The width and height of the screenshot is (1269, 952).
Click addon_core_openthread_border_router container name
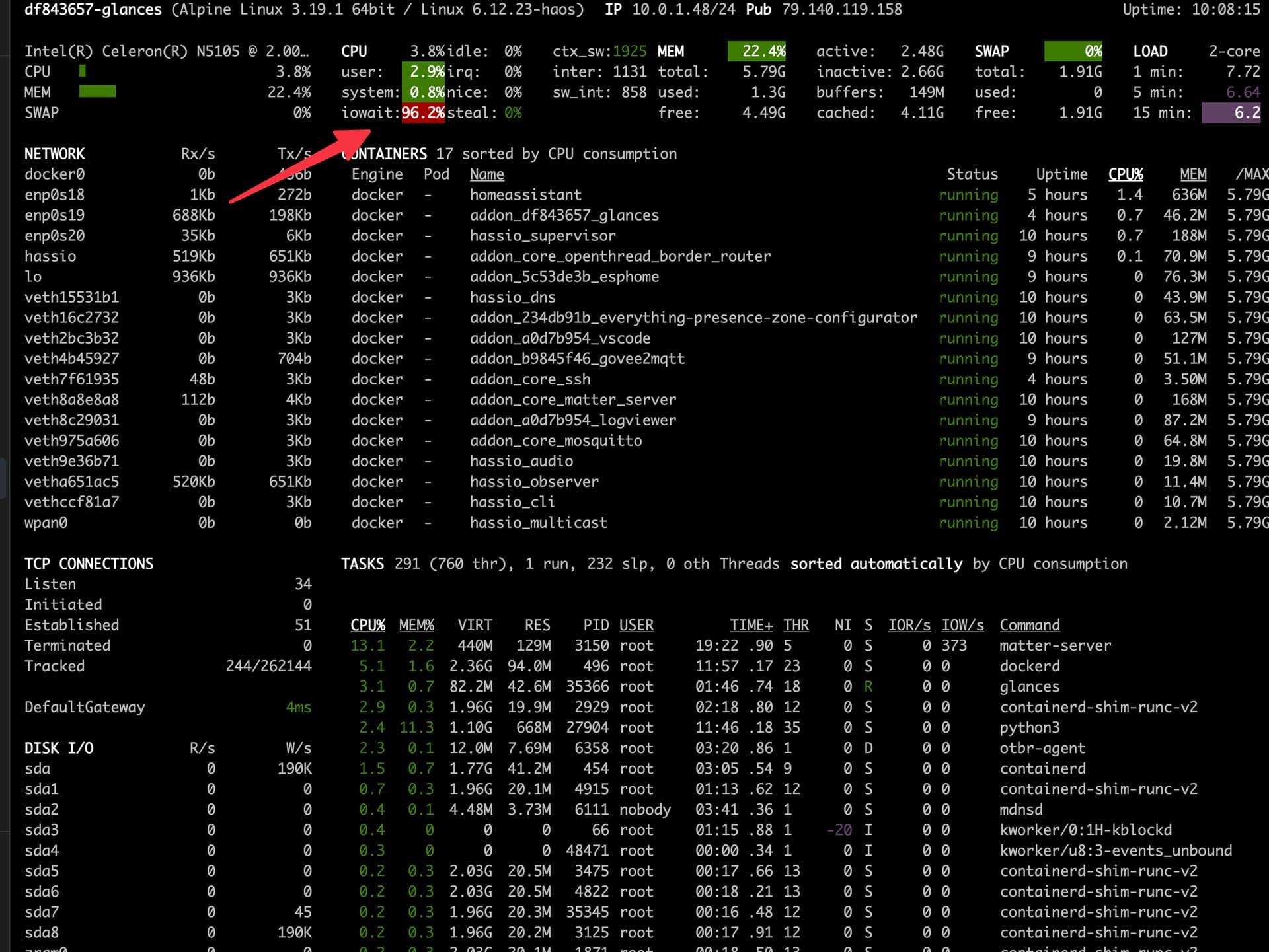[x=621, y=256]
